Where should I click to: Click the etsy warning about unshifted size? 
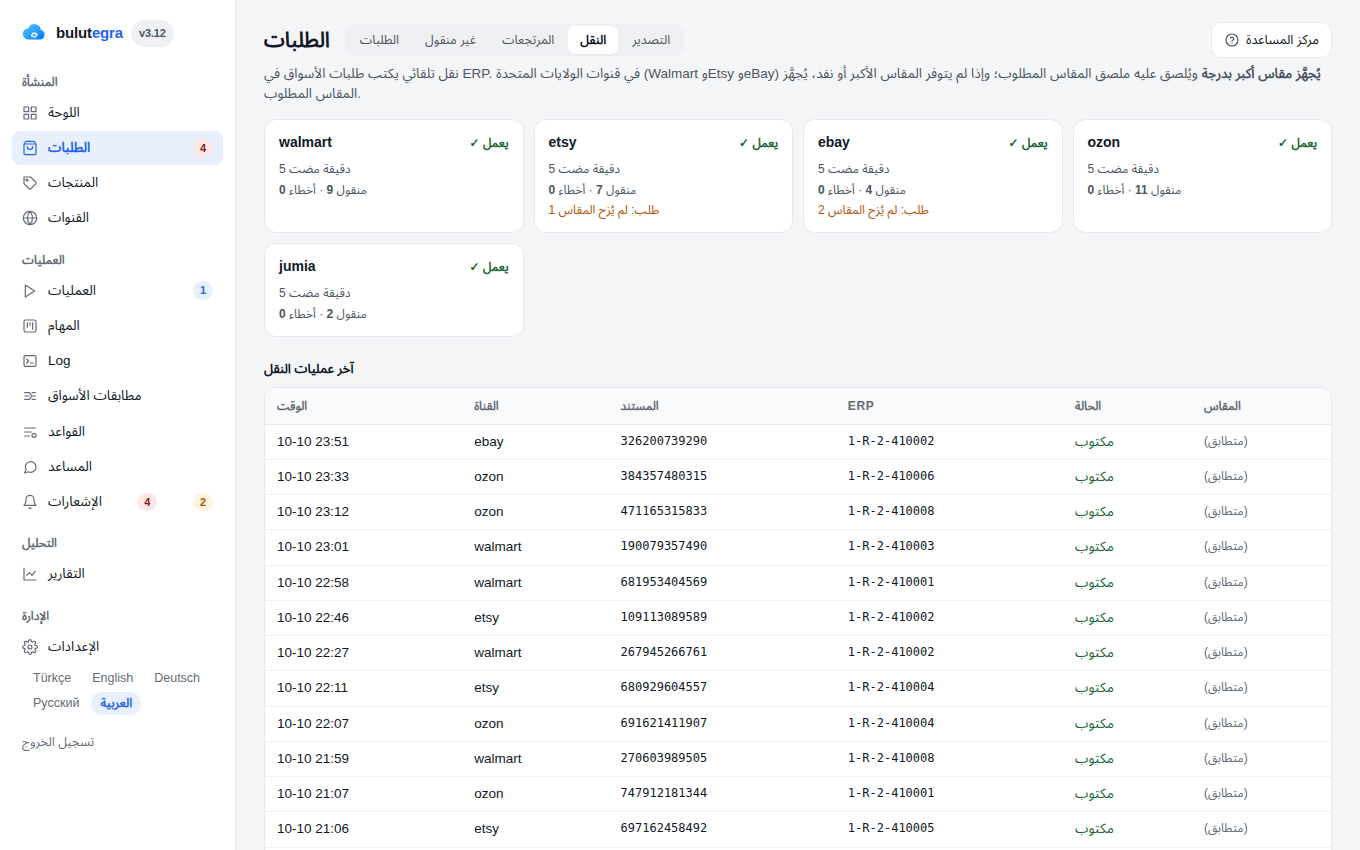pos(604,210)
